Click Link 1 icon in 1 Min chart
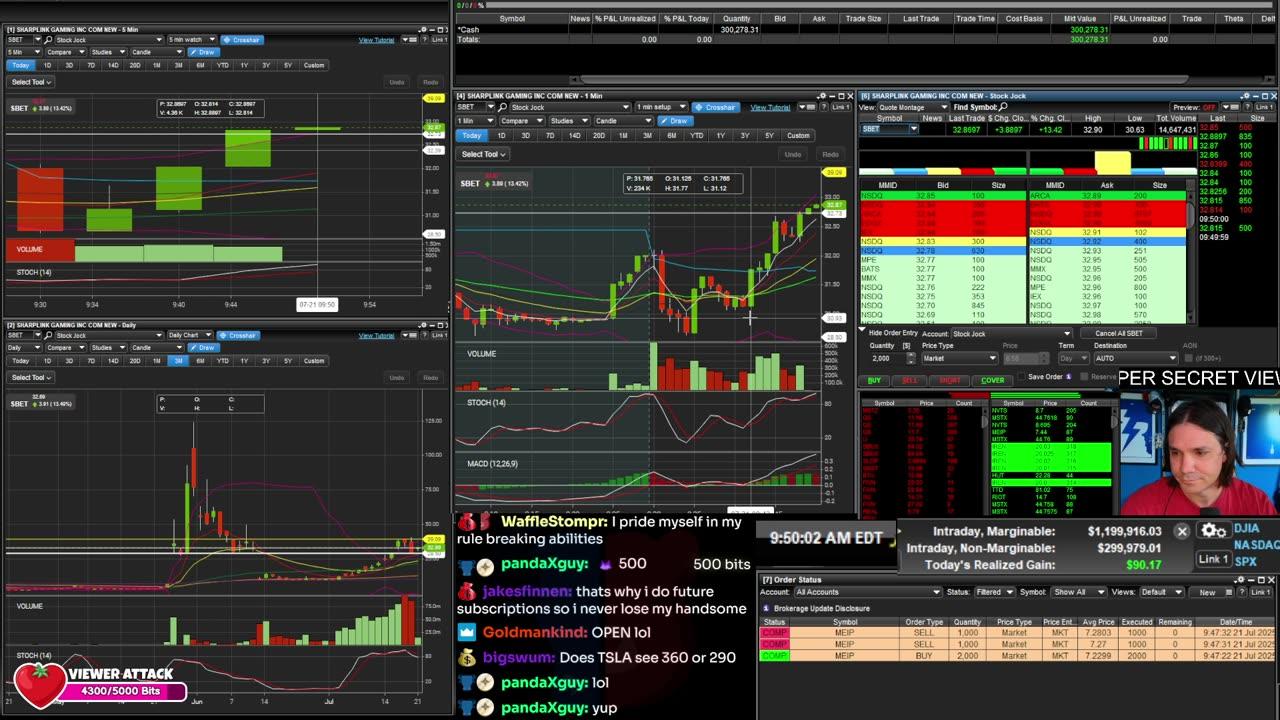The width and height of the screenshot is (1280, 720). tap(841, 107)
